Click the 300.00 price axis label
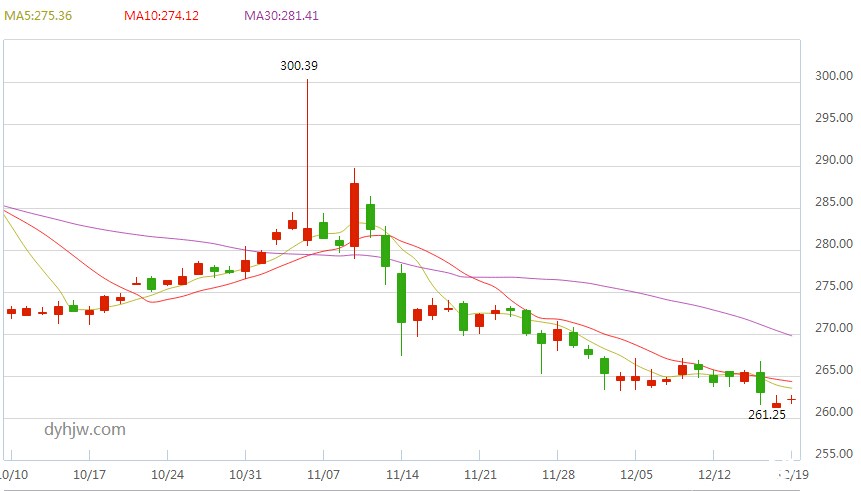This screenshot has height=491, width=861. pyautogui.click(x=832, y=76)
